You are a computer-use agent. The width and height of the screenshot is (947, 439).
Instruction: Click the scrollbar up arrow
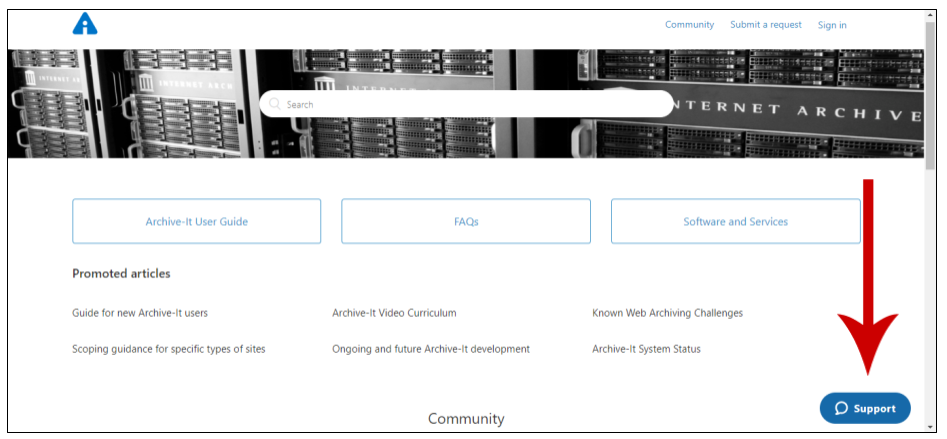[x=930, y=15]
